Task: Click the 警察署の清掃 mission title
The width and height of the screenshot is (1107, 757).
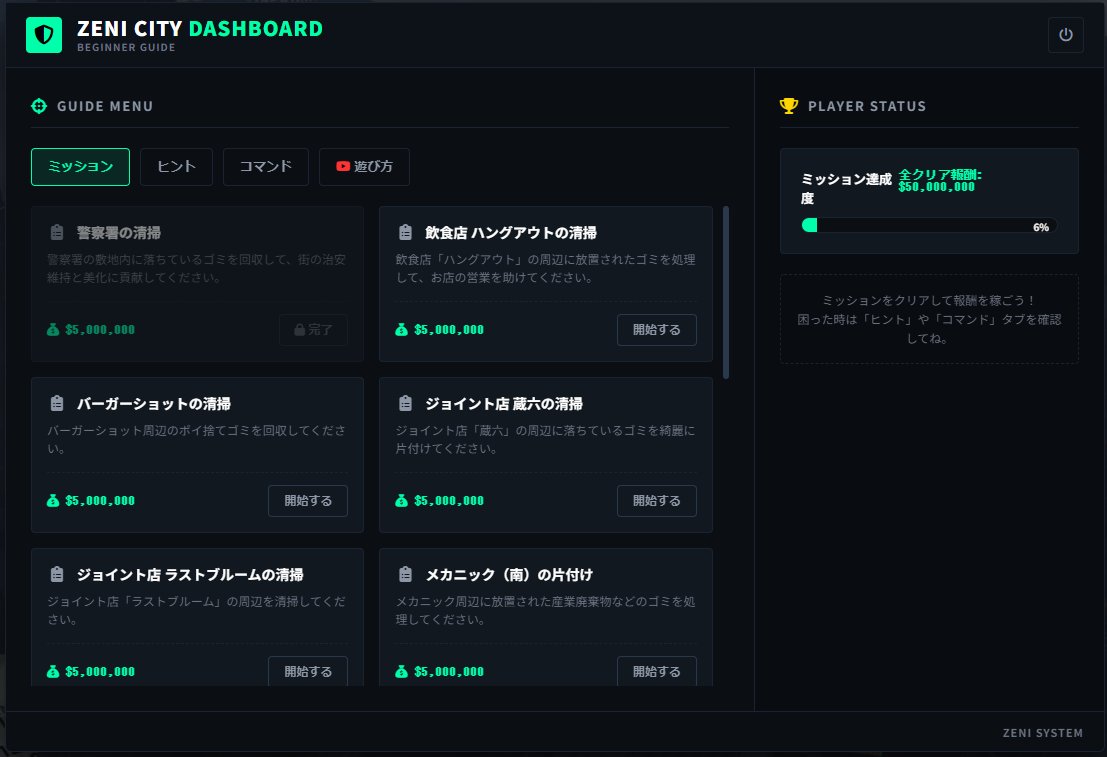Action: 119,232
